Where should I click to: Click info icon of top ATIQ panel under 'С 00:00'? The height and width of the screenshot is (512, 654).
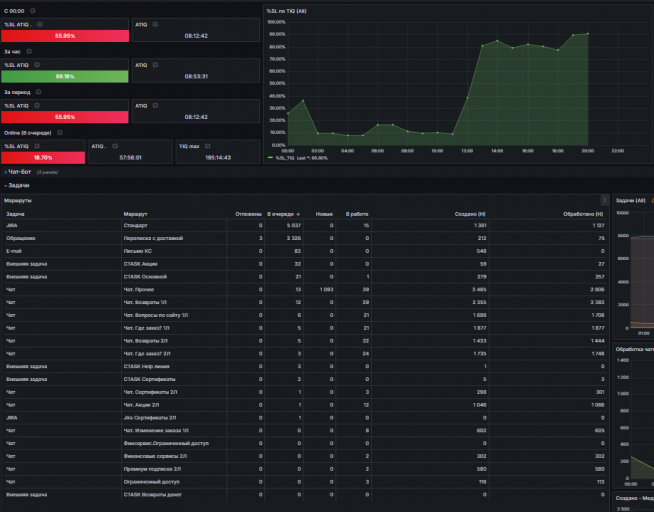coord(155,24)
